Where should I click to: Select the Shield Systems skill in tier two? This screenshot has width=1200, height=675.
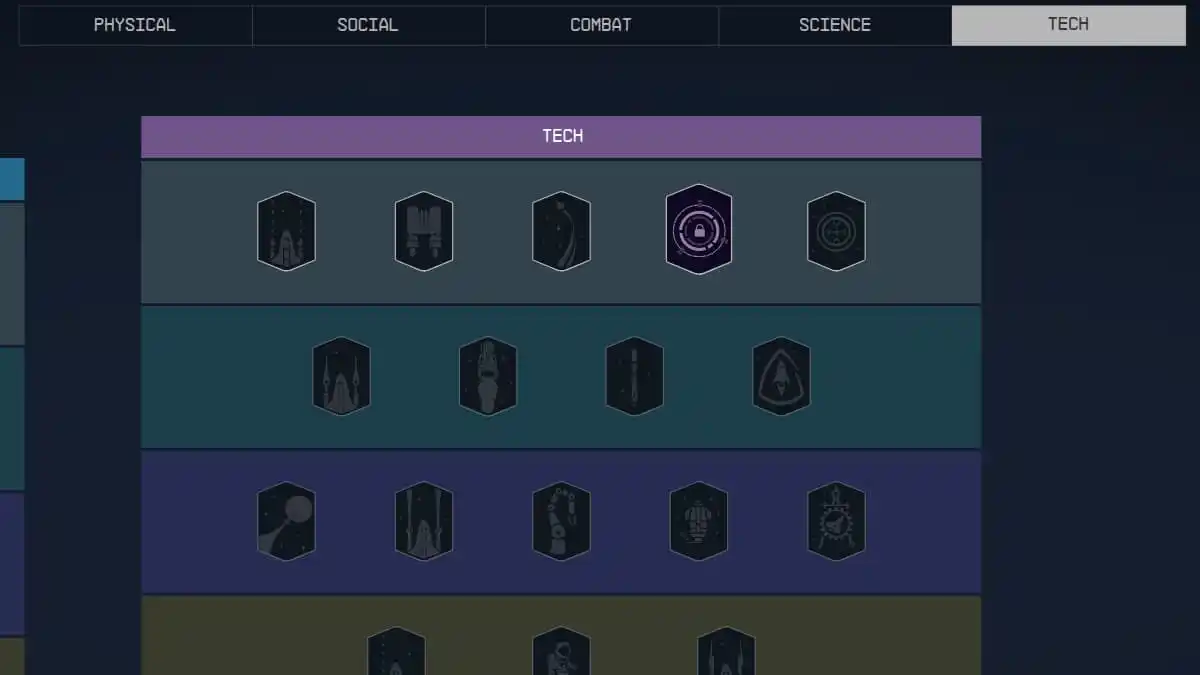click(781, 375)
